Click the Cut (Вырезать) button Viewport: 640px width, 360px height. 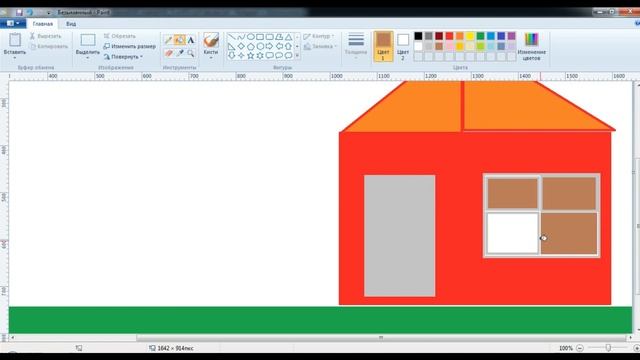[45, 36]
